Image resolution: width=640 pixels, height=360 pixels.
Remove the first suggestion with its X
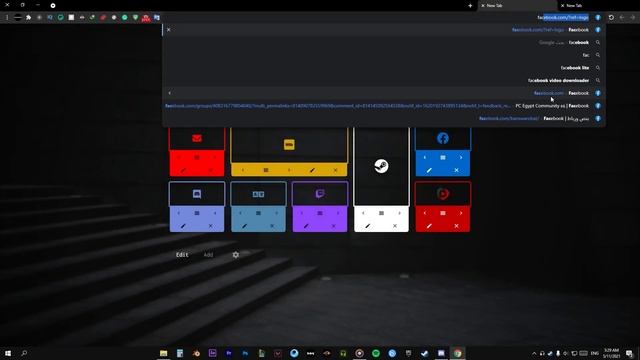coord(169,30)
